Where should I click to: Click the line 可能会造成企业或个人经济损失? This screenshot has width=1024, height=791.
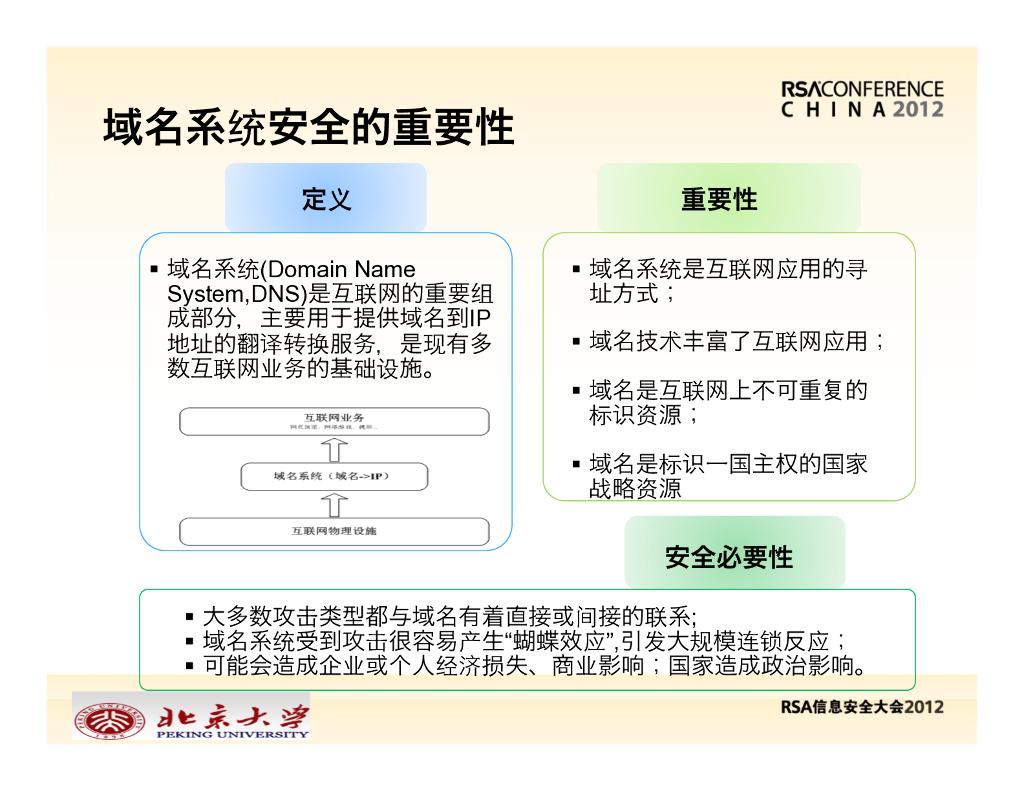[x=535, y=666]
